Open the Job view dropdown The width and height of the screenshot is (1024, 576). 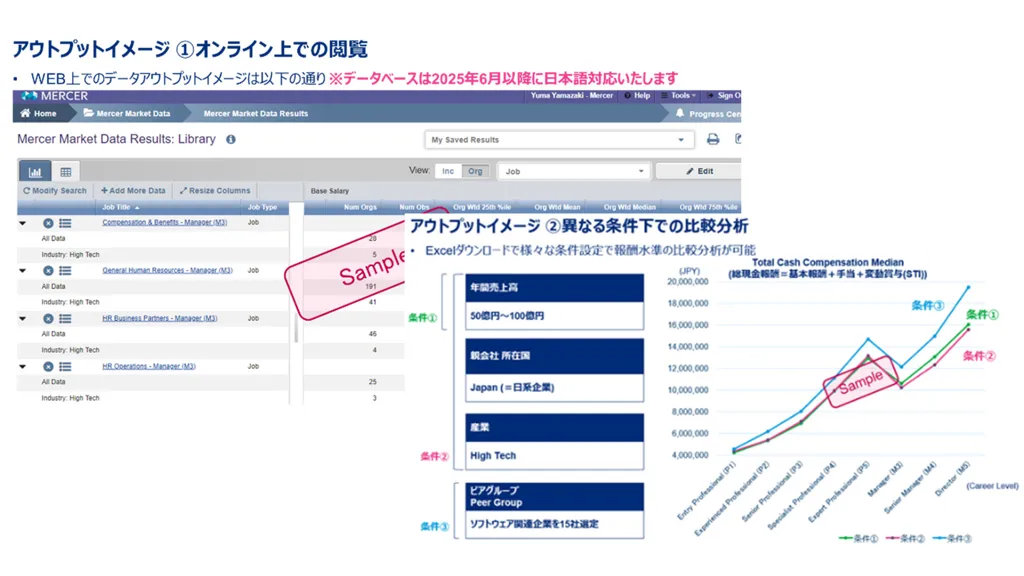pyautogui.click(x=574, y=171)
